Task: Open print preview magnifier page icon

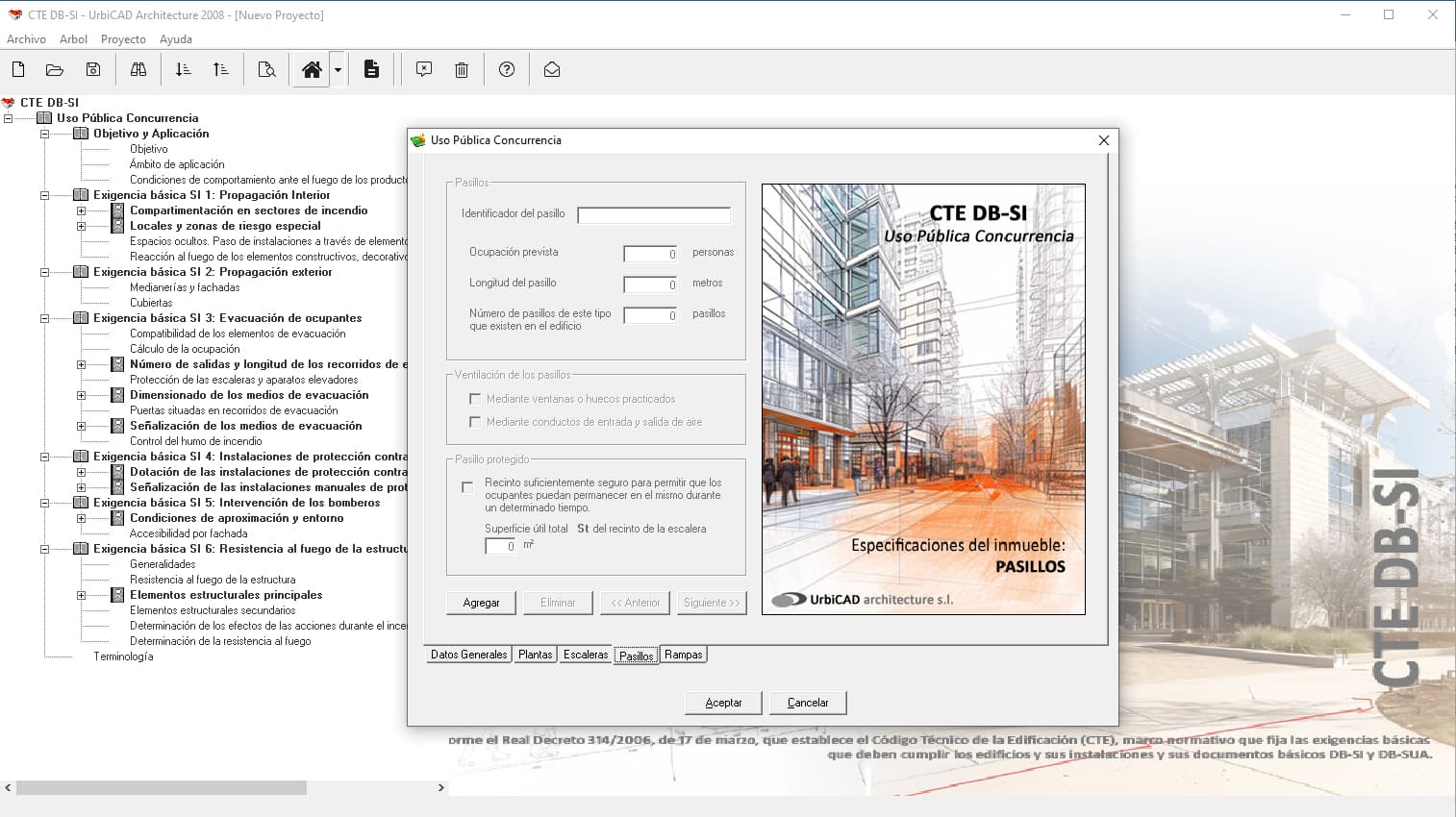Action: [266, 69]
